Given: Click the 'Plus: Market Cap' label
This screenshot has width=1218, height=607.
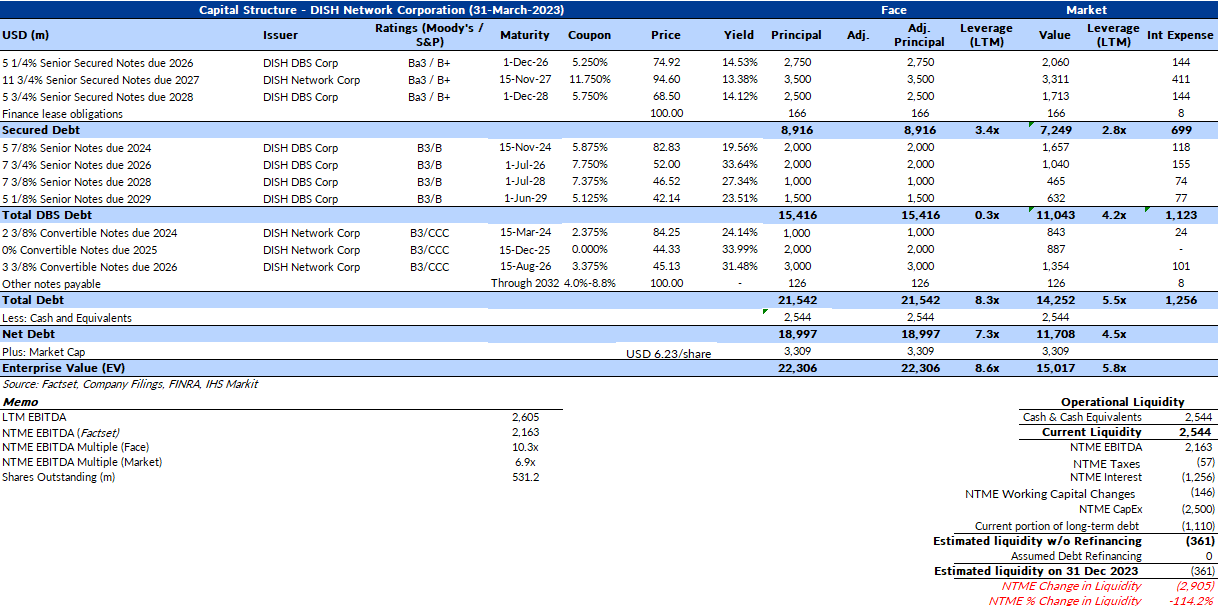Looking at the screenshot, I should [44, 352].
